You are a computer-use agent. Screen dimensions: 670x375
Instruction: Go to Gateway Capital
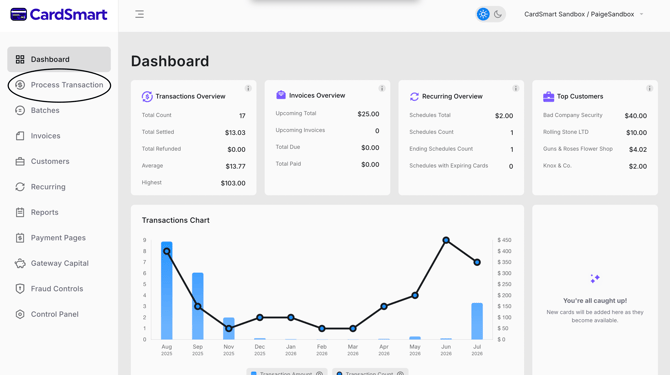click(x=59, y=263)
